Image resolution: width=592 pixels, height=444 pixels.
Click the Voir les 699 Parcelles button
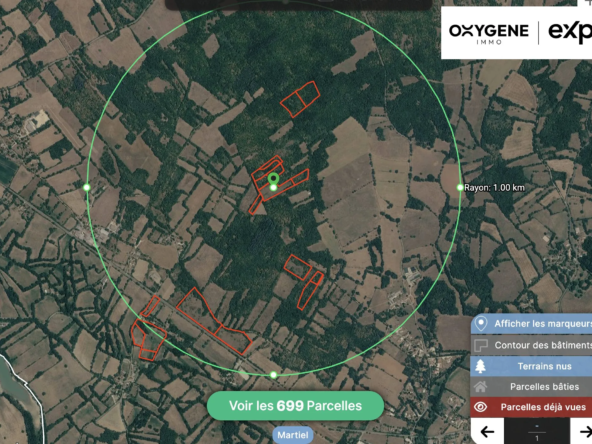295,406
